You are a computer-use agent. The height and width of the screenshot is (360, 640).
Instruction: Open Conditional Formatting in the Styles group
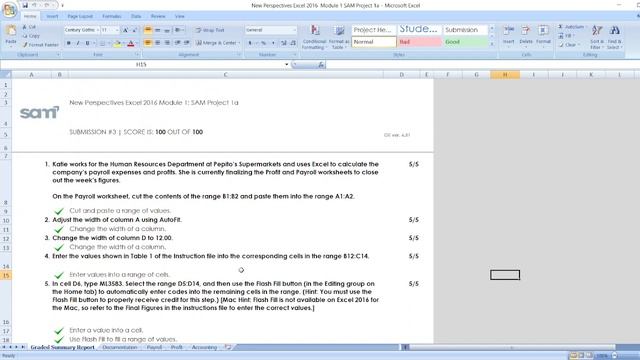click(x=314, y=37)
